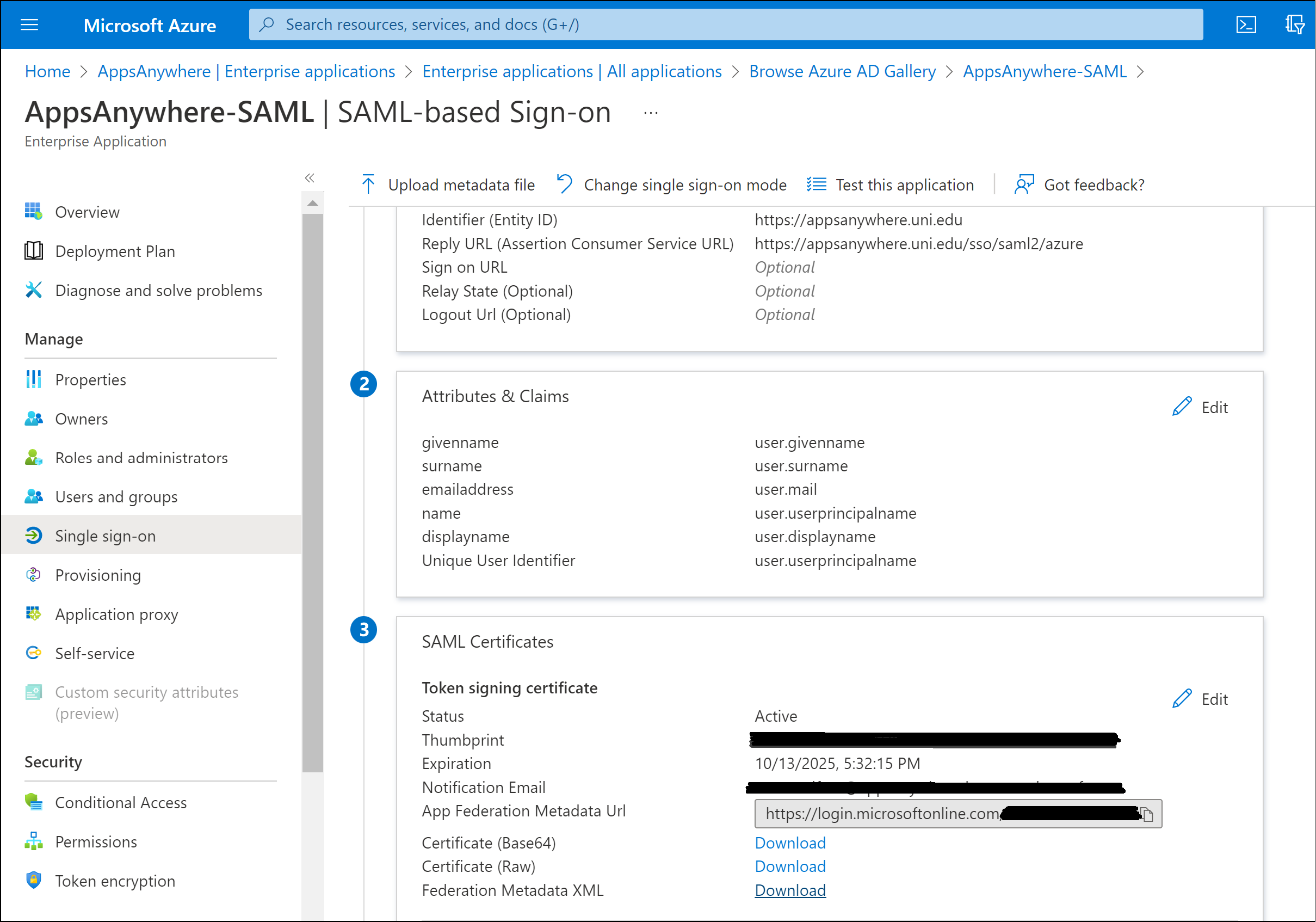Open Token encryption under Security

(x=115, y=881)
